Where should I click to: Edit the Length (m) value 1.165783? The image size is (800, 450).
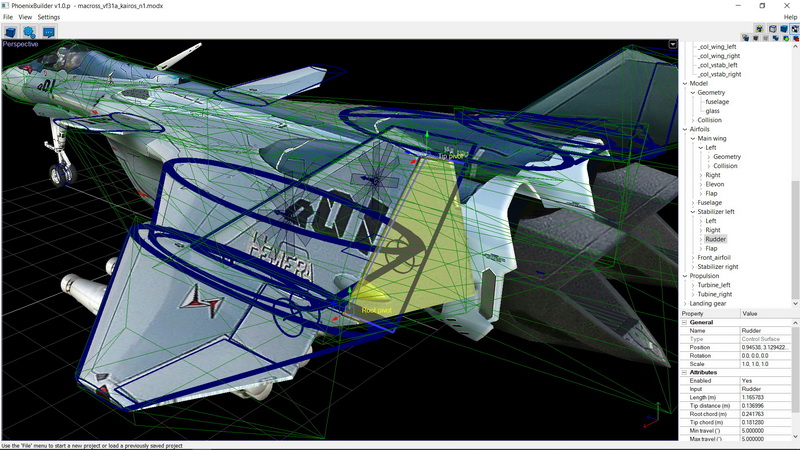[x=765, y=397]
